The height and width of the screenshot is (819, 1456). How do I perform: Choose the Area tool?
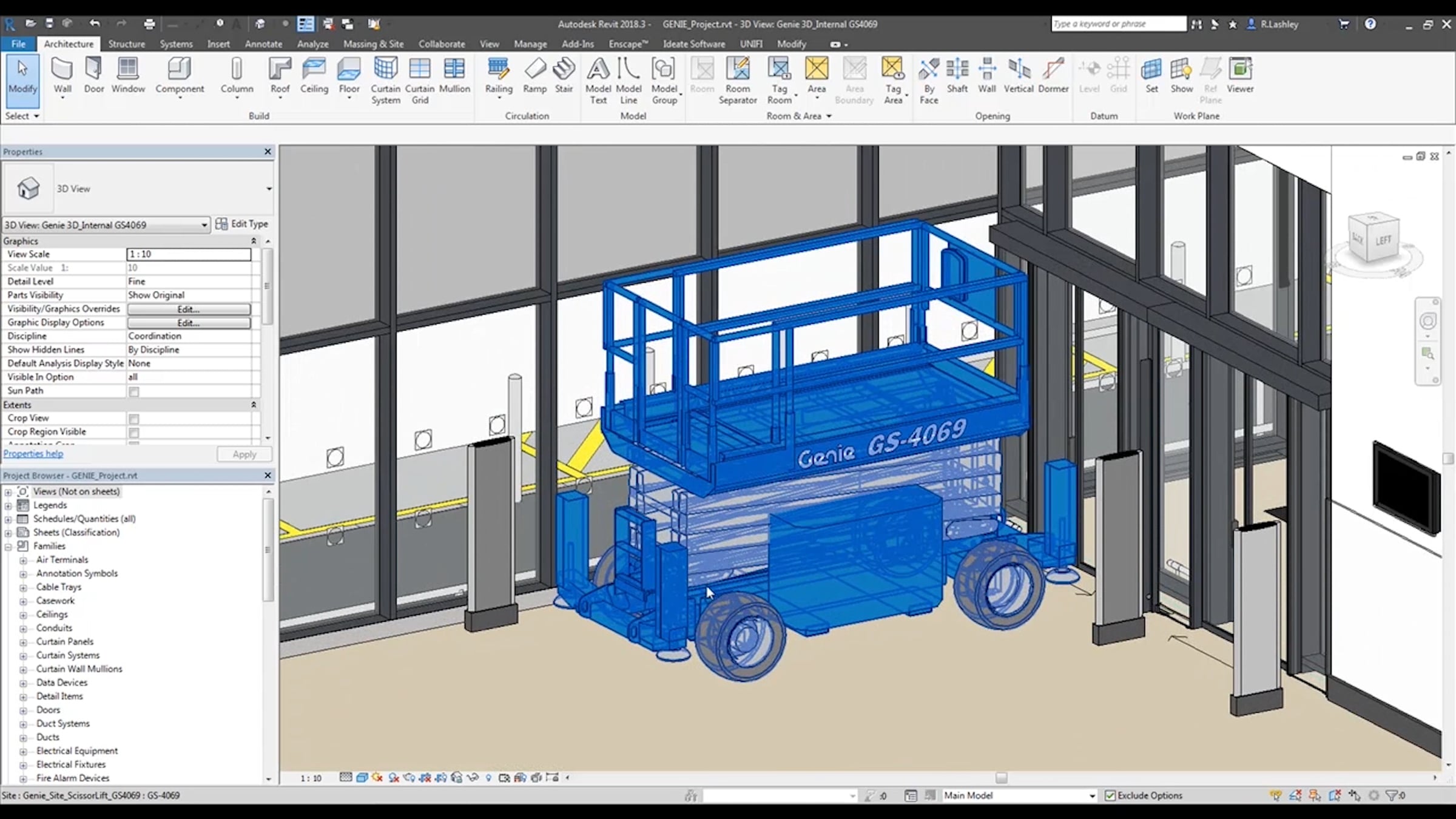tap(817, 76)
